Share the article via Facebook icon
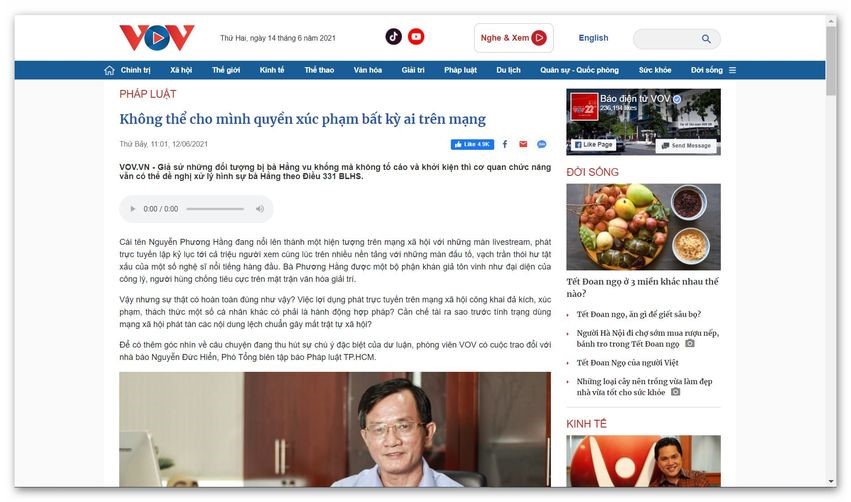851x502 pixels. 505,144
